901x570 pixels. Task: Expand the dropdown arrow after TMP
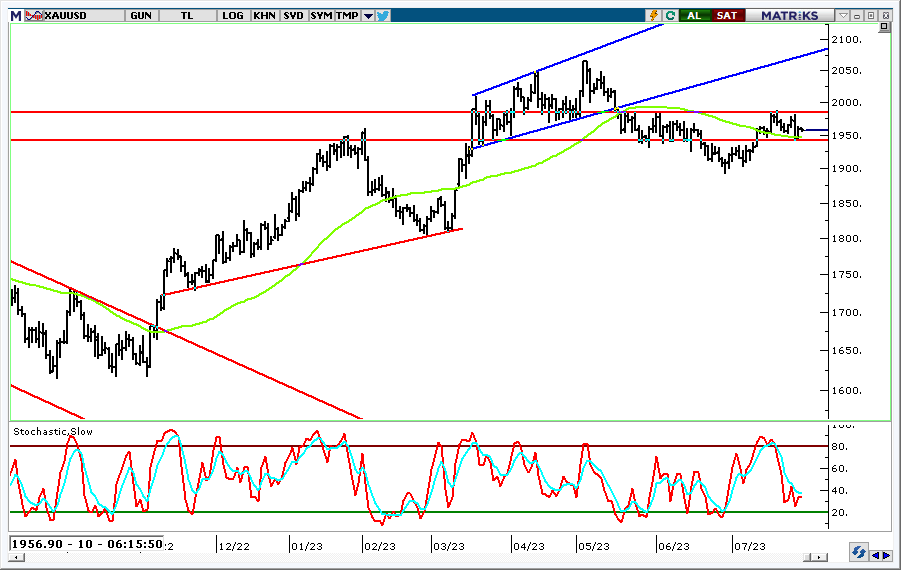point(368,15)
